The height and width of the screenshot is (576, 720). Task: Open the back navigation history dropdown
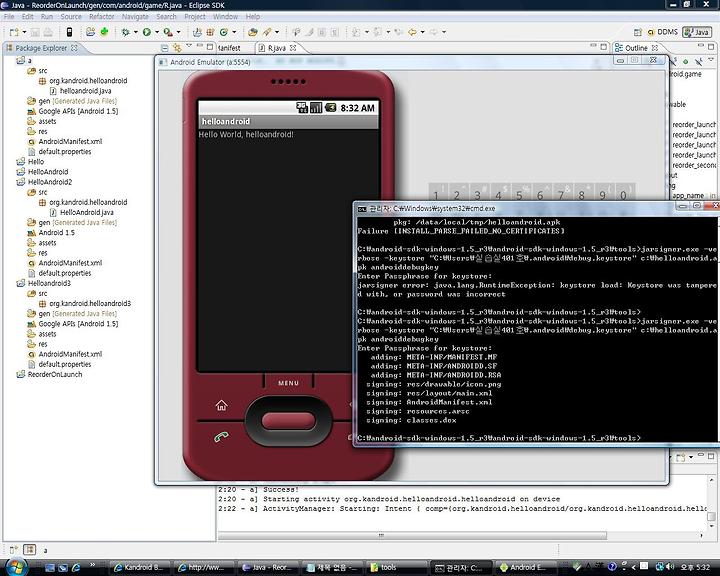(422, 32)
